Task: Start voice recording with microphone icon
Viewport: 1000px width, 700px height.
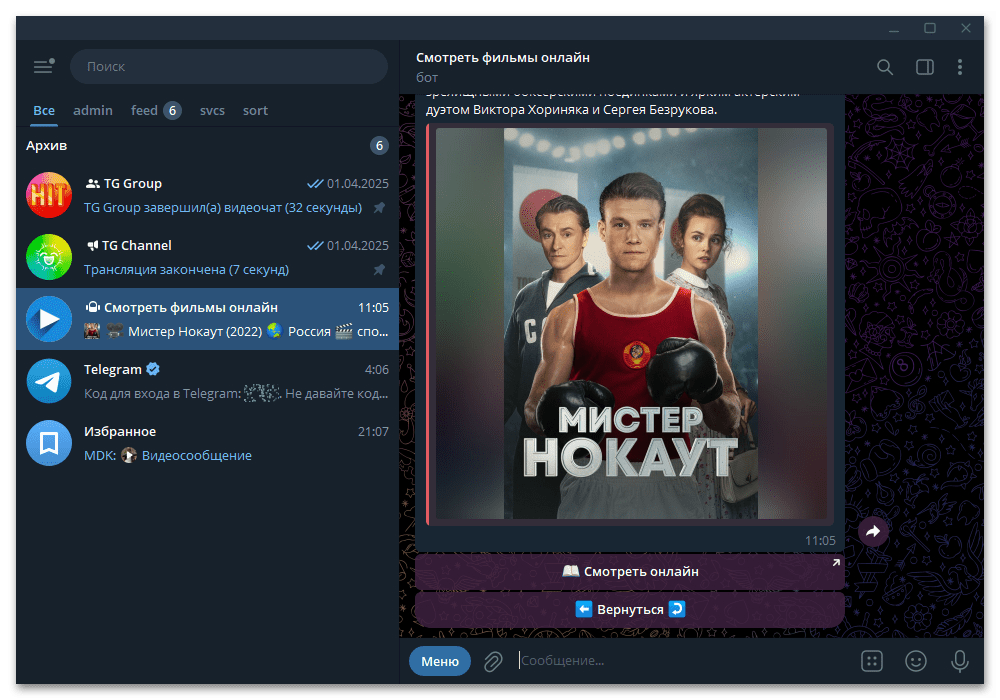Action: (x=959, y=661)
